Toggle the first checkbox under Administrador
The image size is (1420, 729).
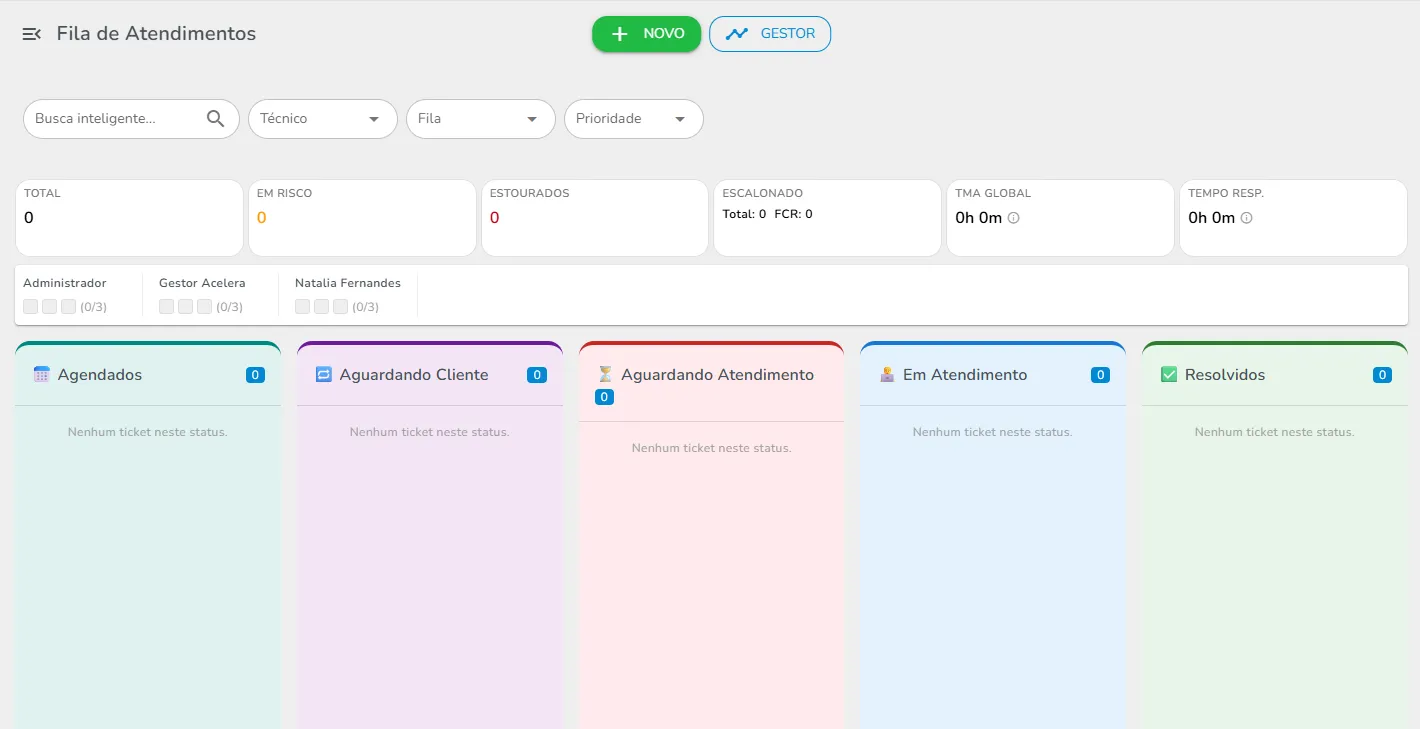(x=30, y=306)
